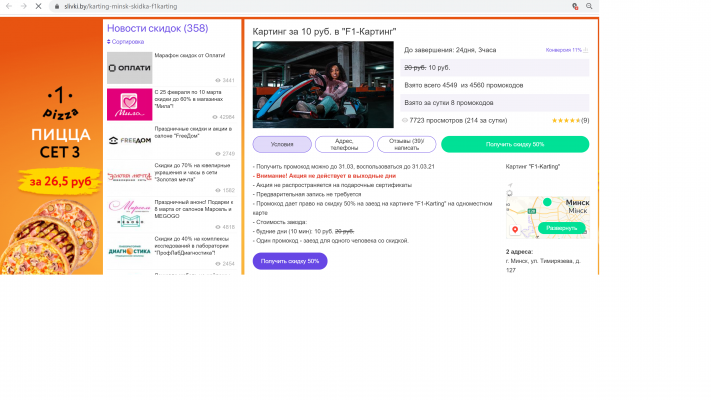Click the five-star rating
Viewport: 711px width, 400px height.
pos(565,120)
